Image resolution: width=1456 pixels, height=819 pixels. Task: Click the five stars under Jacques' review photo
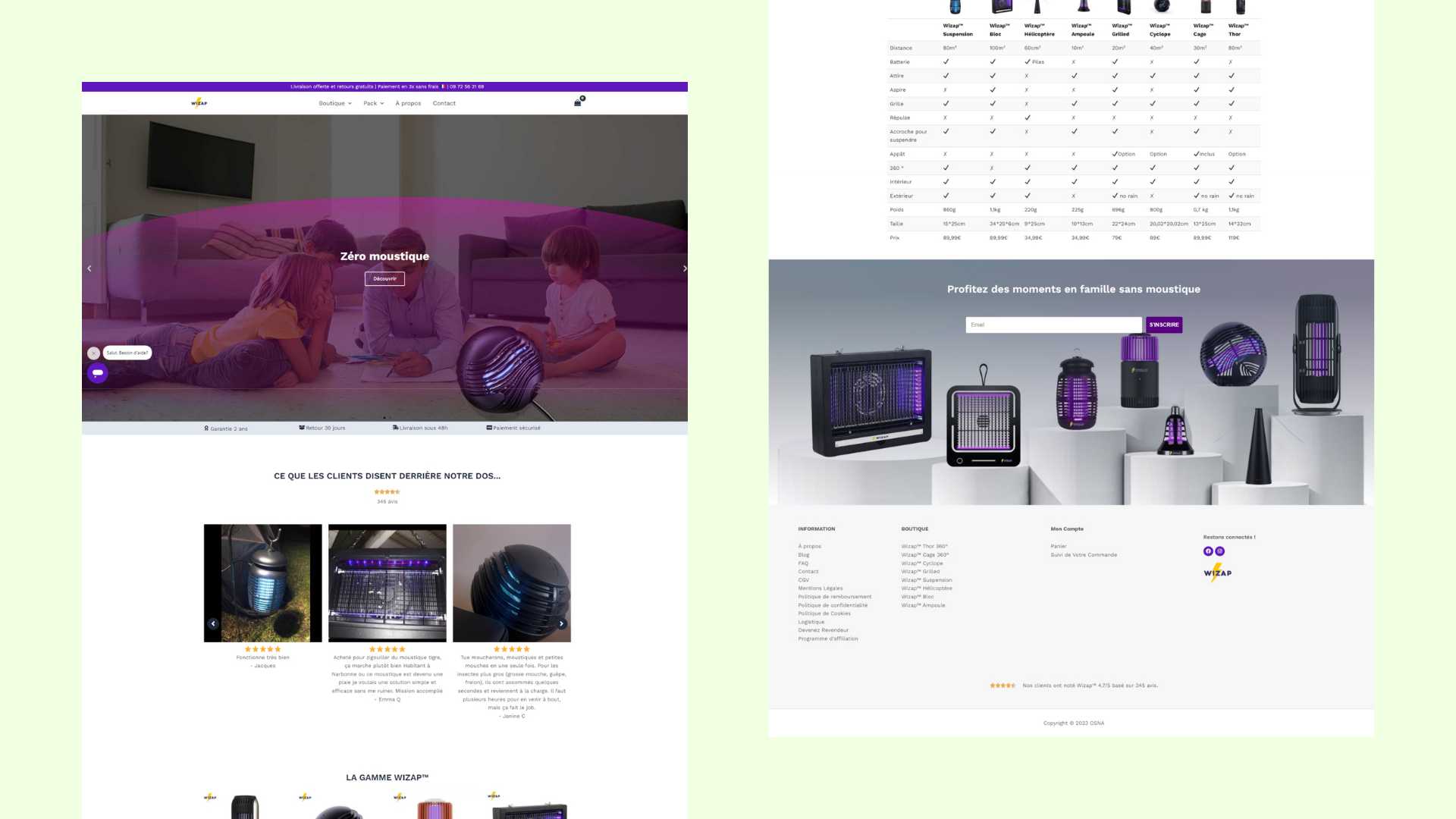click(262, 649)
